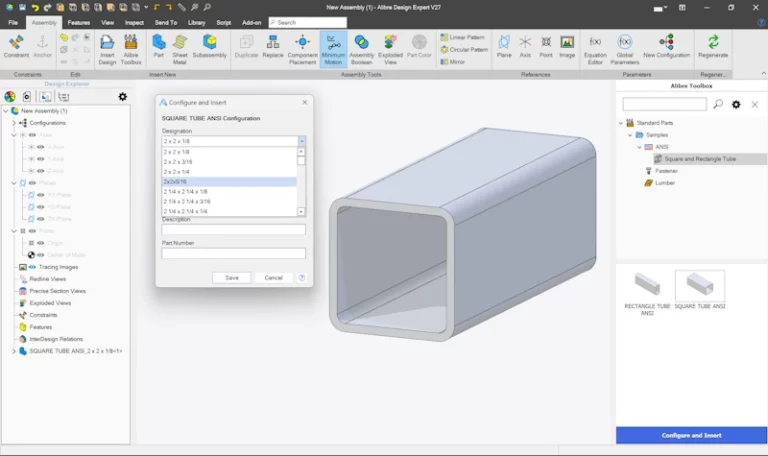Screen dimensions: 768x456
Task: Toggle Minimum Motion mode
Action: (334, 49)
